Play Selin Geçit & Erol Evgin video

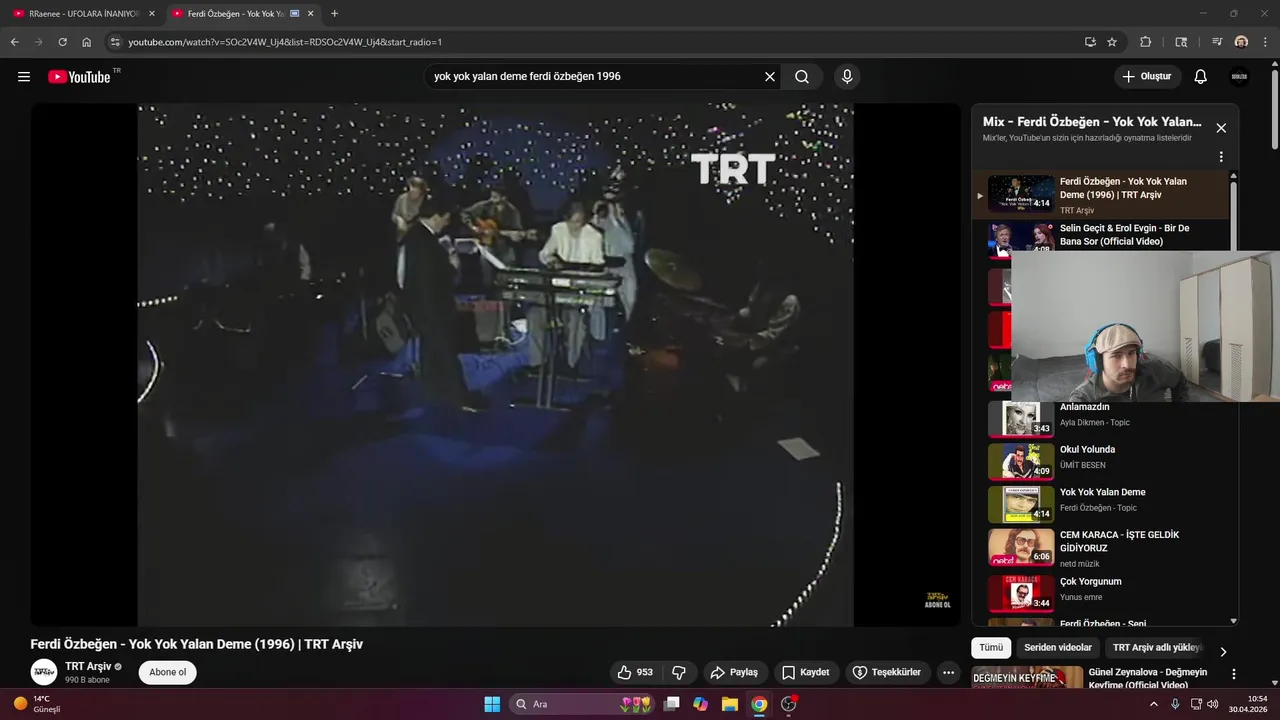pyautogui.click(x=1100, y=238)
